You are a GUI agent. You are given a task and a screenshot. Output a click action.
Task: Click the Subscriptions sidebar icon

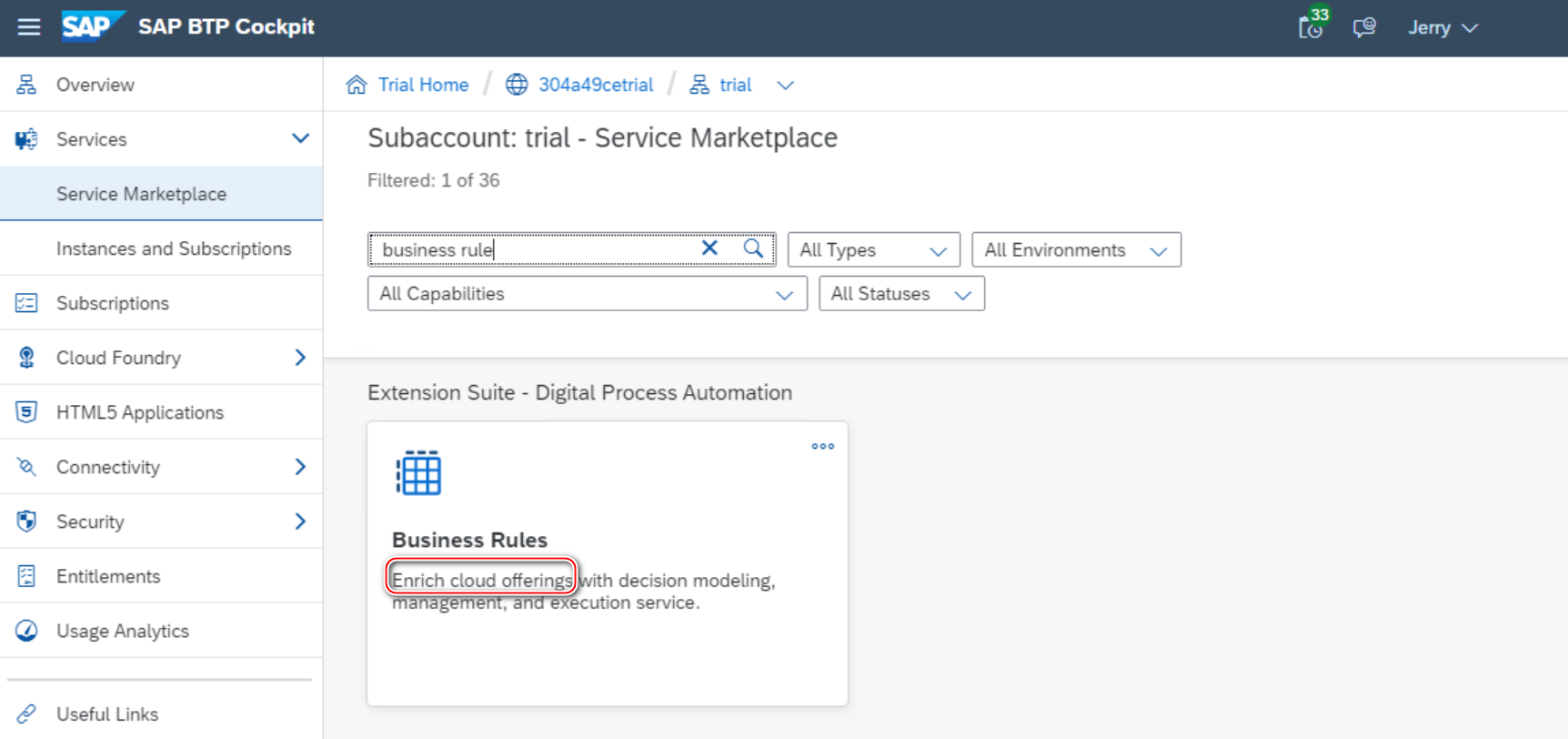(26, 303)
